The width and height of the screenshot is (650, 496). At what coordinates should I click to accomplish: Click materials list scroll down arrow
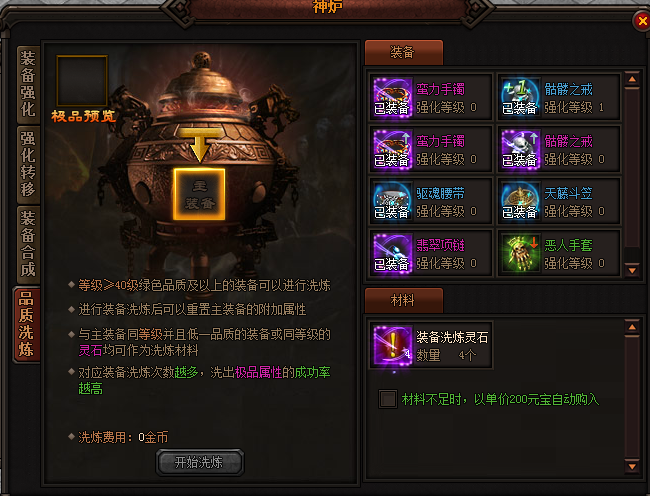(632, 467)
